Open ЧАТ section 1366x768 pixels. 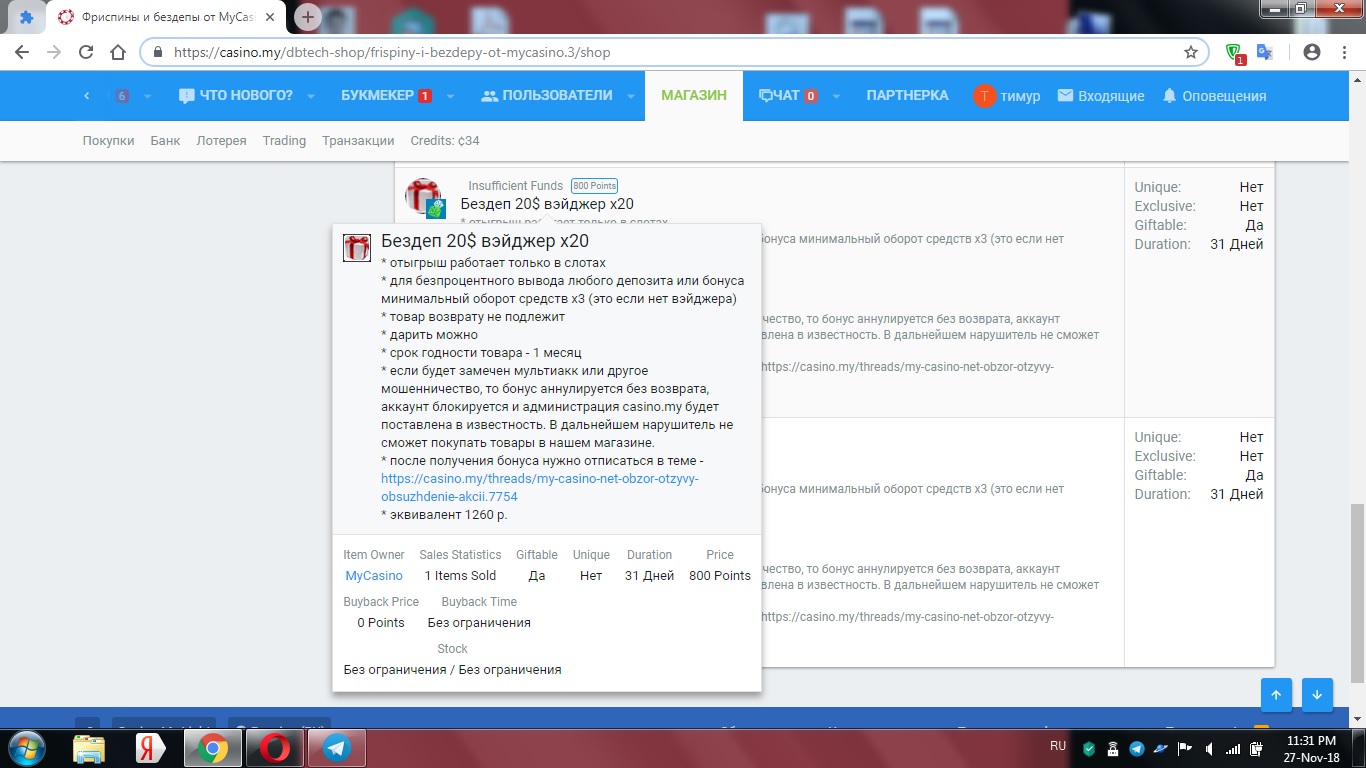pos(789,96)
